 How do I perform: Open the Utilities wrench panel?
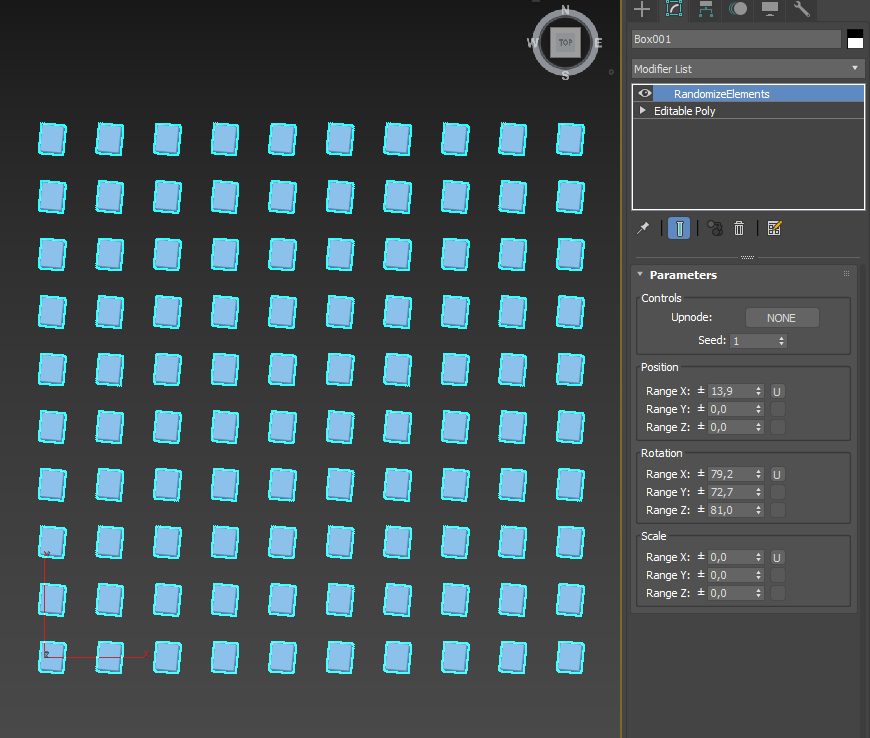(801, 9)
